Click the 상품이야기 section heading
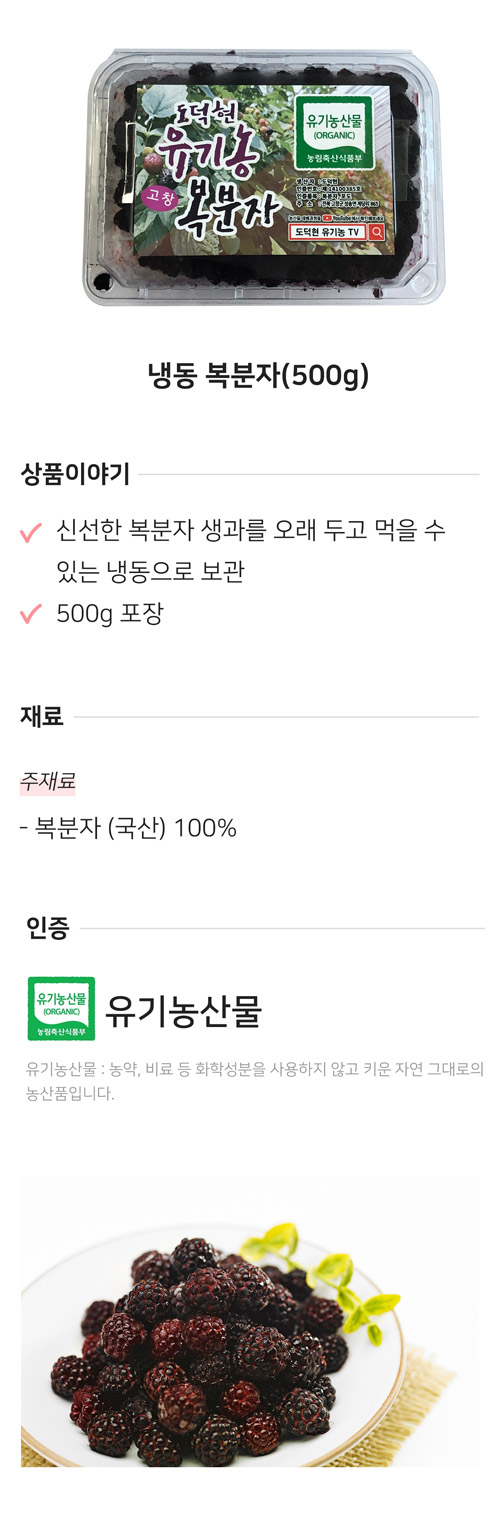500x1533 pixels. point(75,474)
